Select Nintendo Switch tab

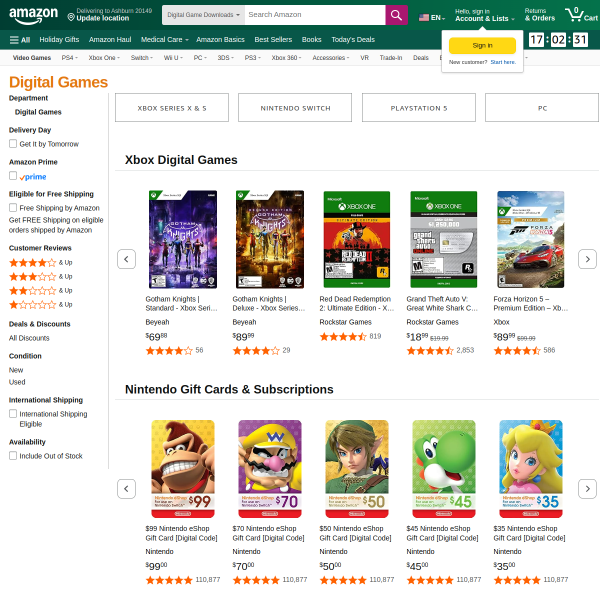coord(295,108)
